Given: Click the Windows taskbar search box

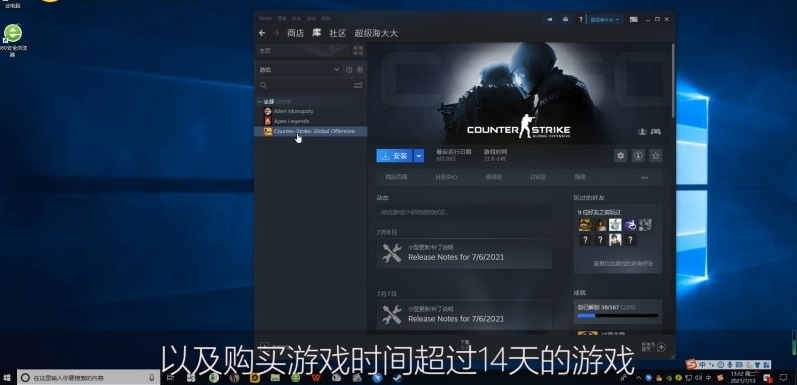Looking at the screenshot, I should coord(89,378).
